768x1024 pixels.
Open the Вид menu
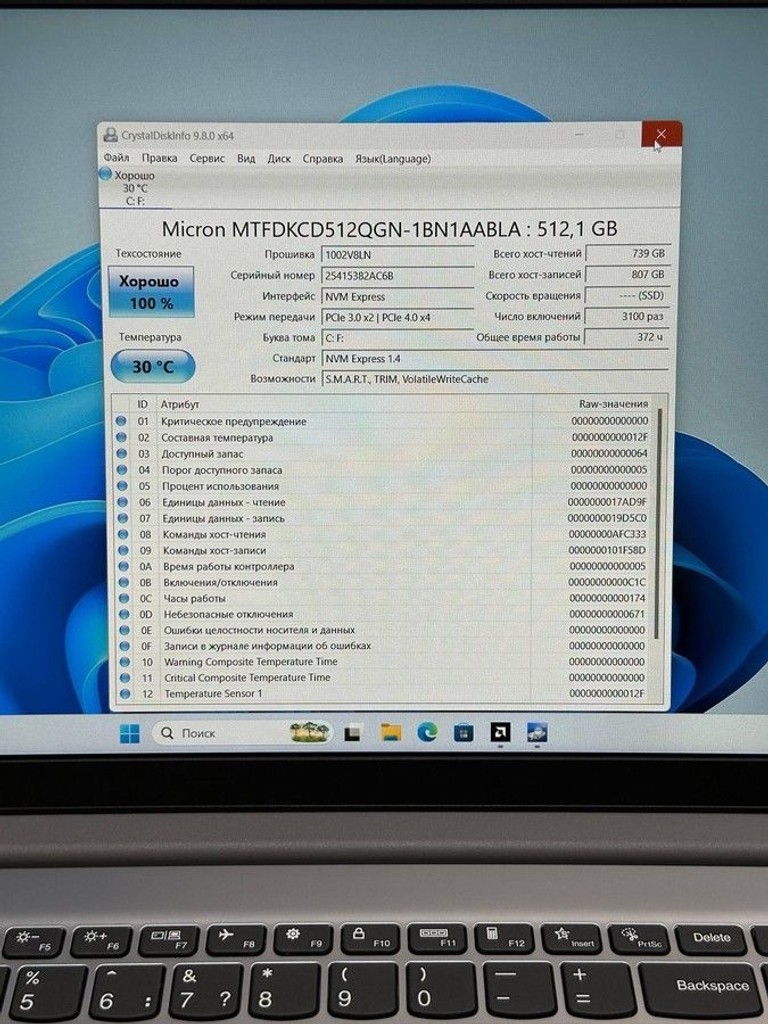click(246, 159)
